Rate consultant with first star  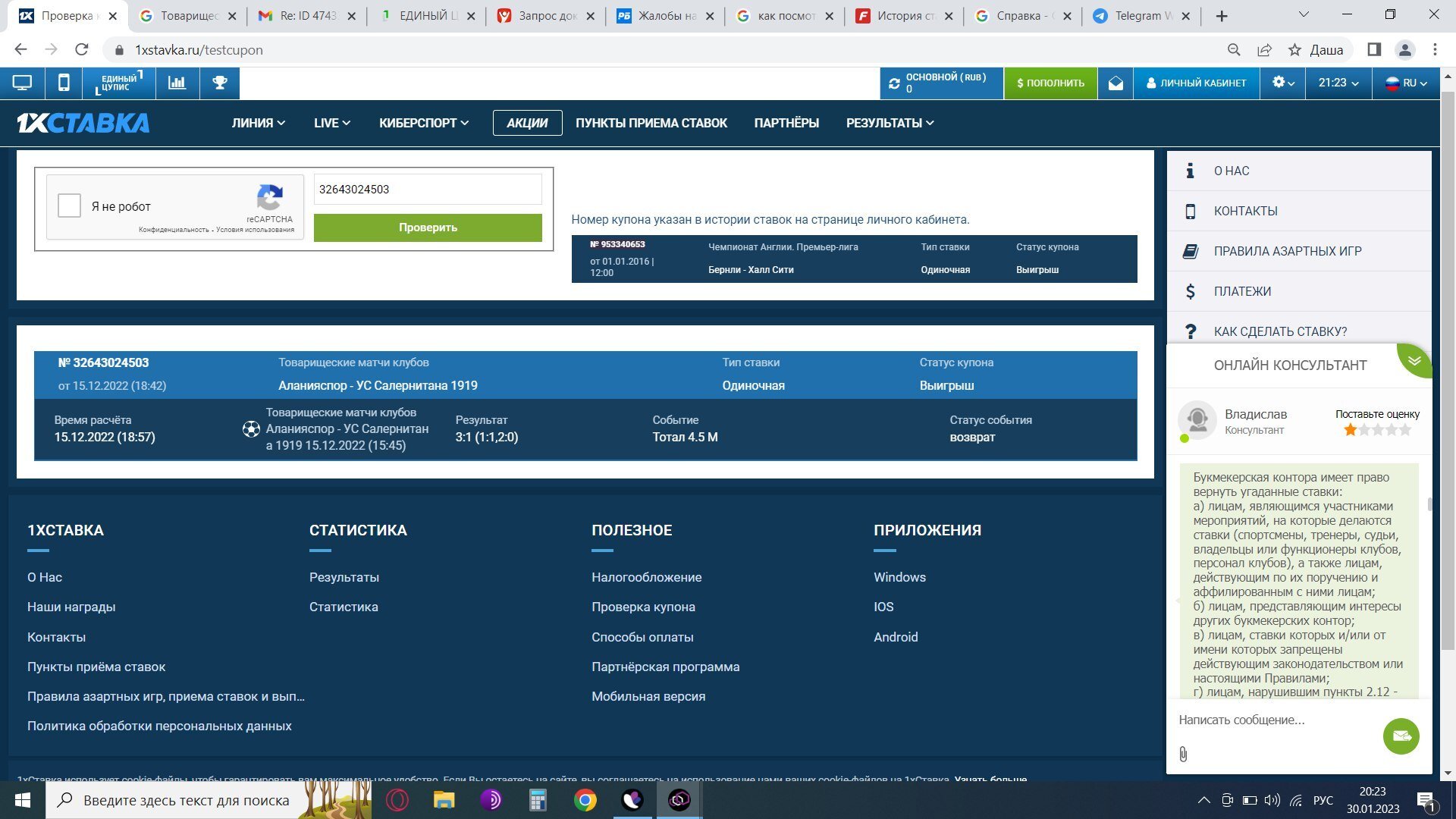click(x=1350, y=430)
